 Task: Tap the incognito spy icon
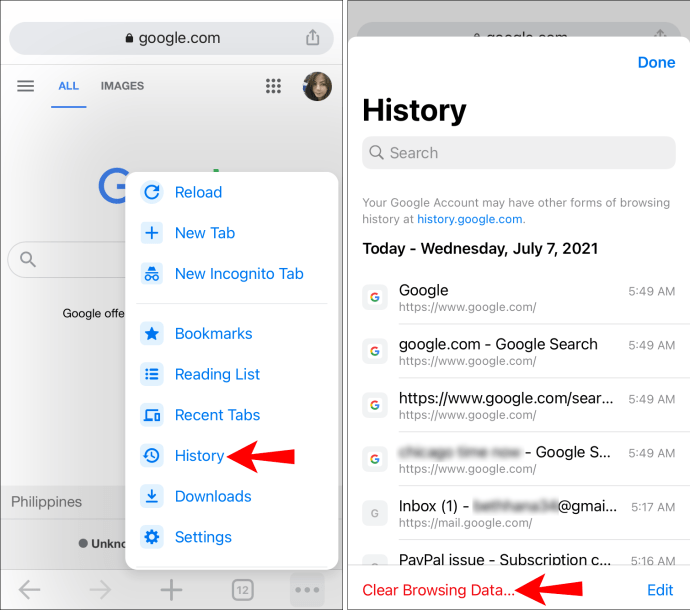tap(152, 274)
